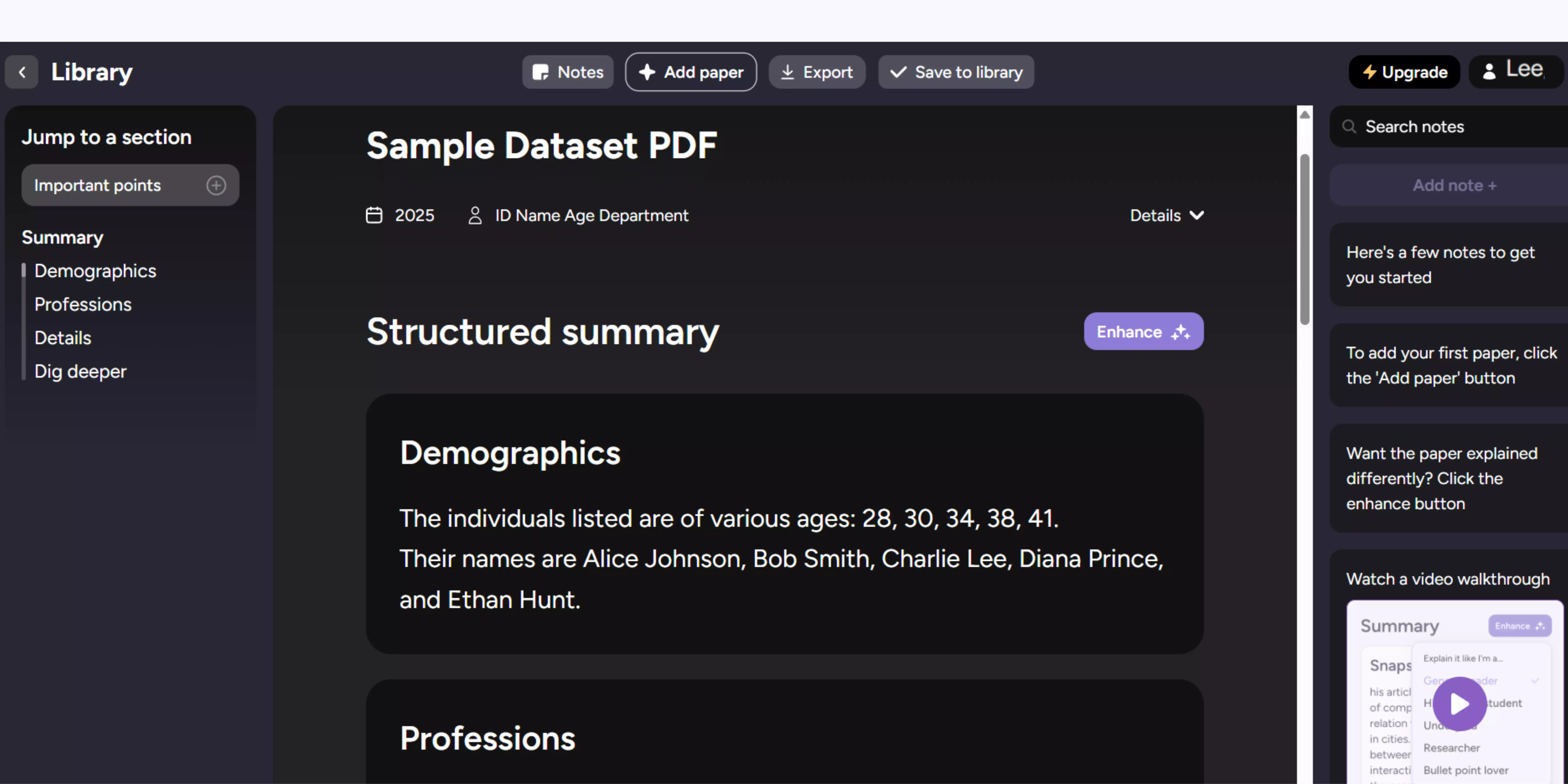Open the Notes panel button

pos(567,72)
